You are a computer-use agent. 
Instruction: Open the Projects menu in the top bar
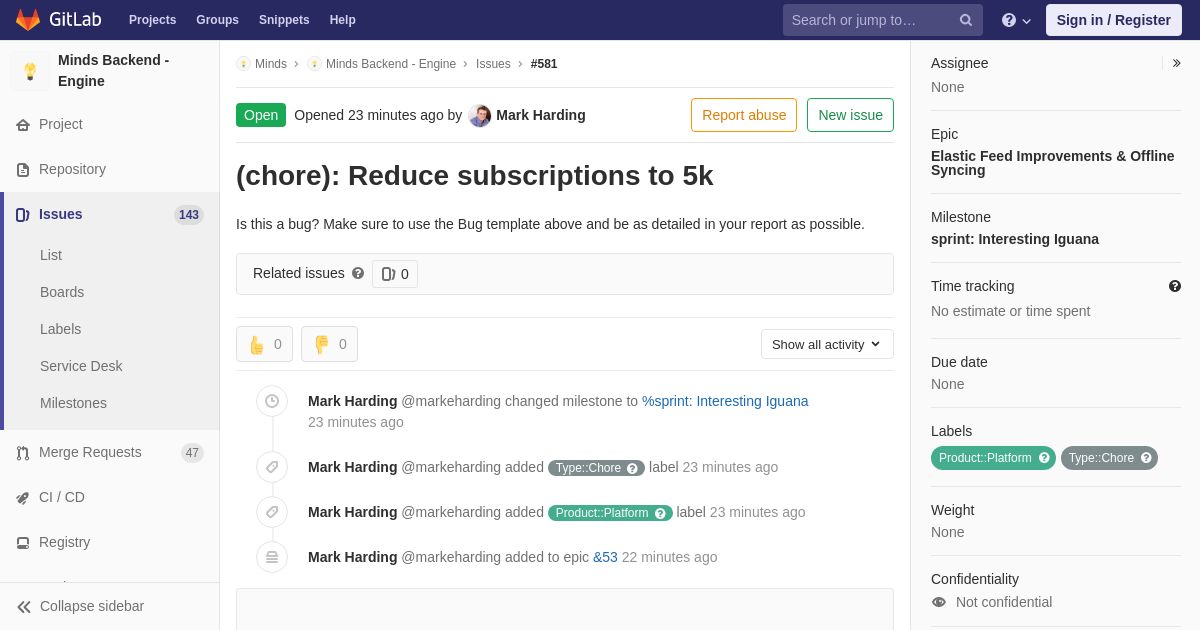click(x=152, y=20)
